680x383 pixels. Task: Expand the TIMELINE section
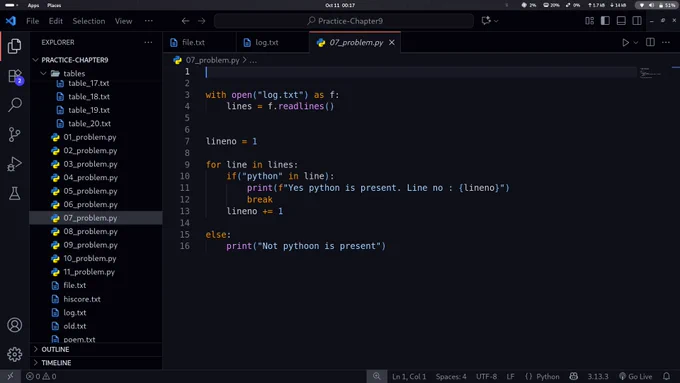[x=56, y=363]
